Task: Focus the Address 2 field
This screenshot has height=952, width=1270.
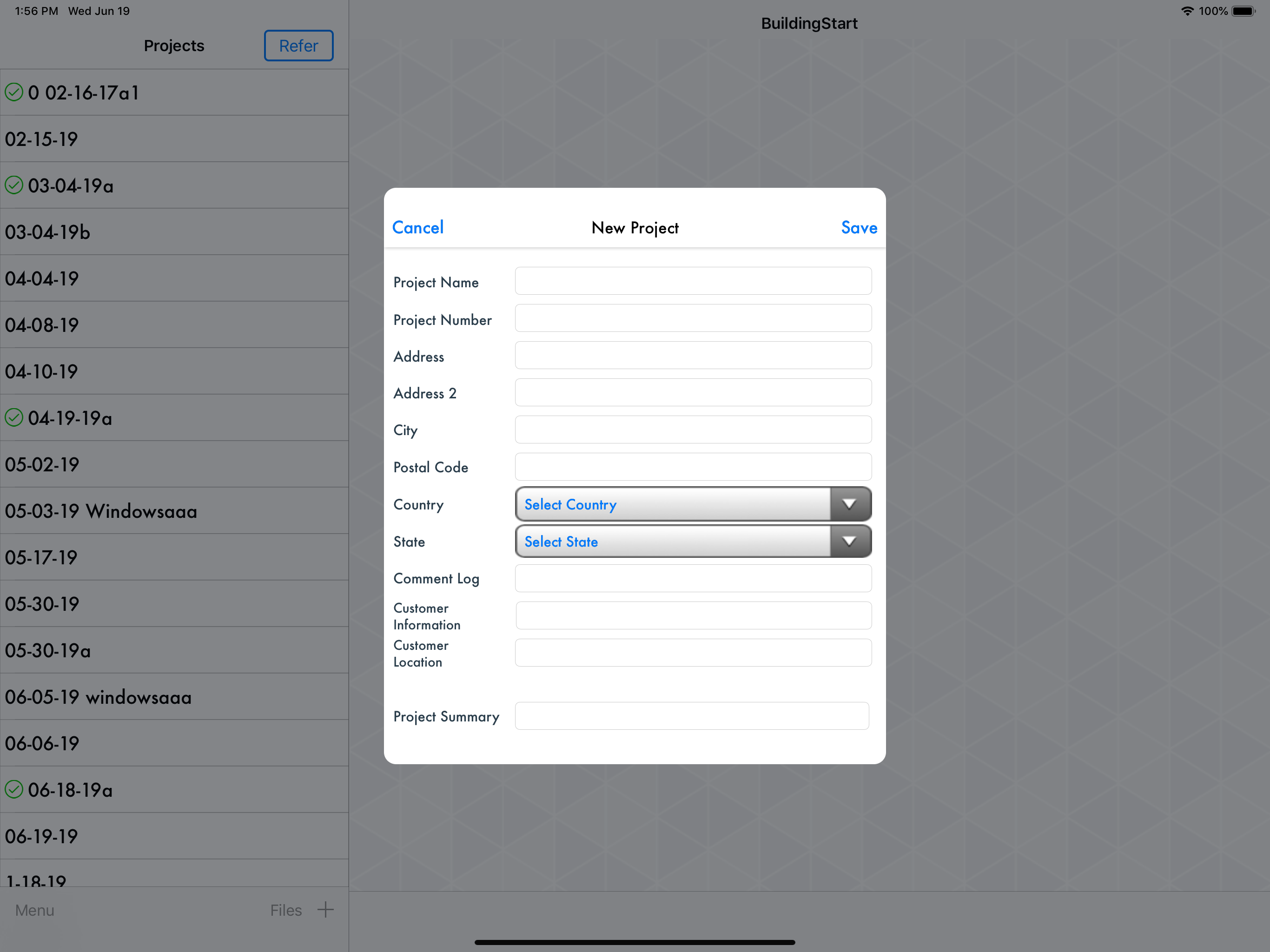Action: [x=693, y=392]
